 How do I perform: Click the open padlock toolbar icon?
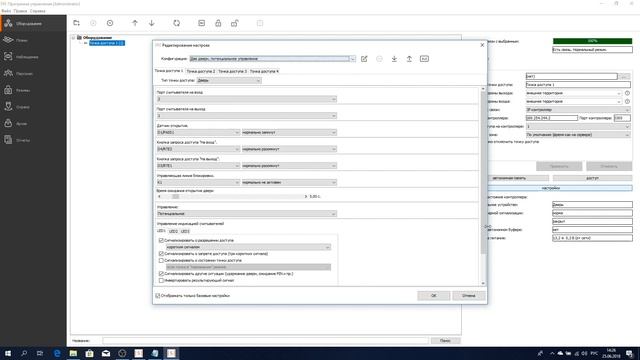coord(235,23)
